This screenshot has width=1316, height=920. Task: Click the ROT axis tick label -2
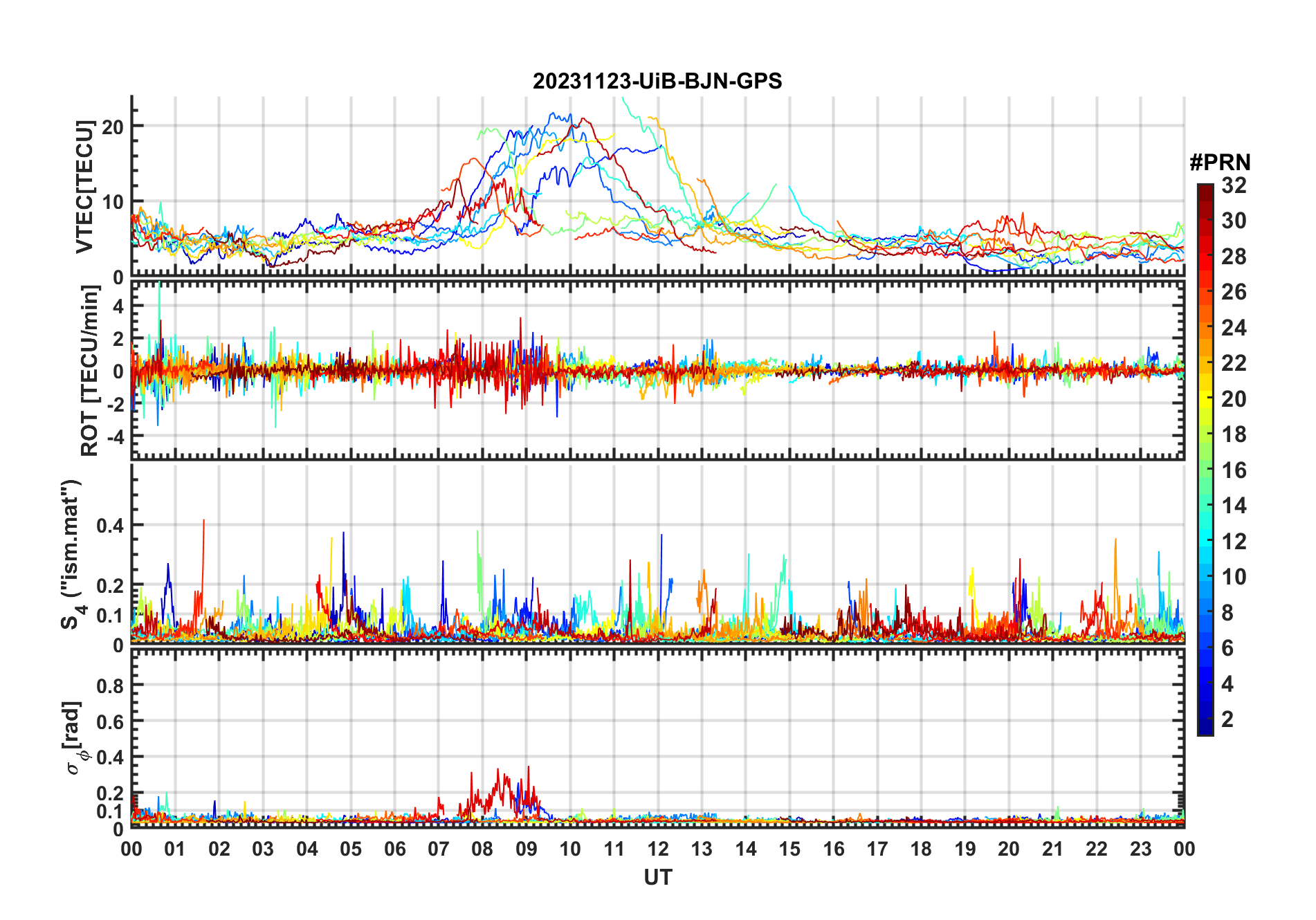tap(115, 404)
